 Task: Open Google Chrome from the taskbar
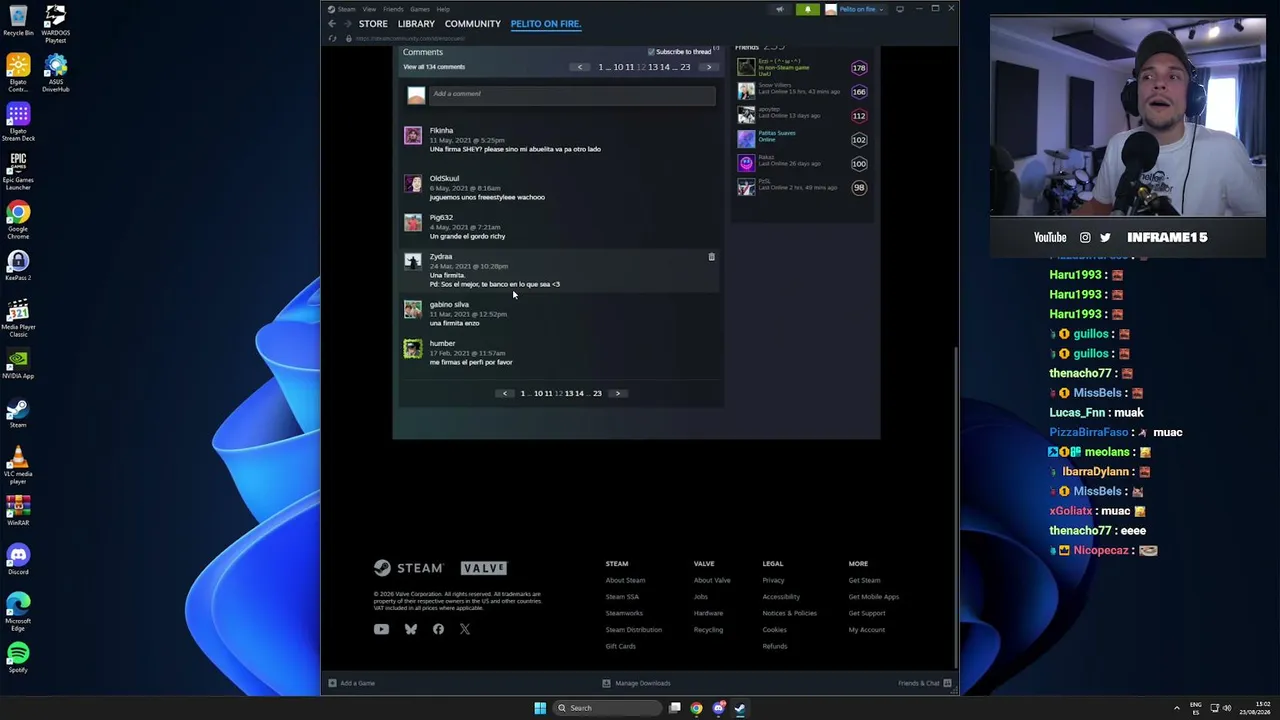pos(696,708)
